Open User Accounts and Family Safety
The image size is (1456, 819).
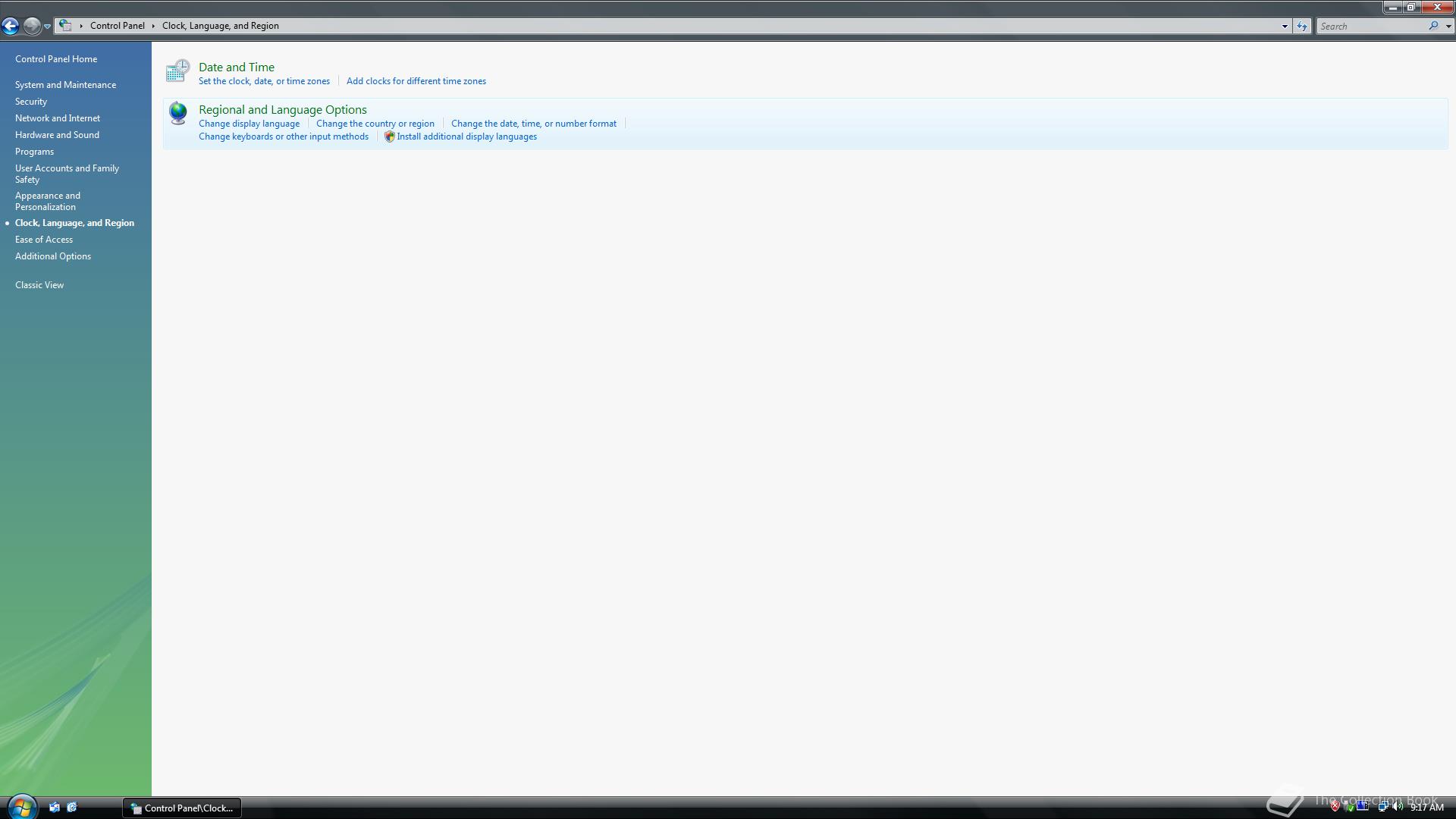click(67, 174)
